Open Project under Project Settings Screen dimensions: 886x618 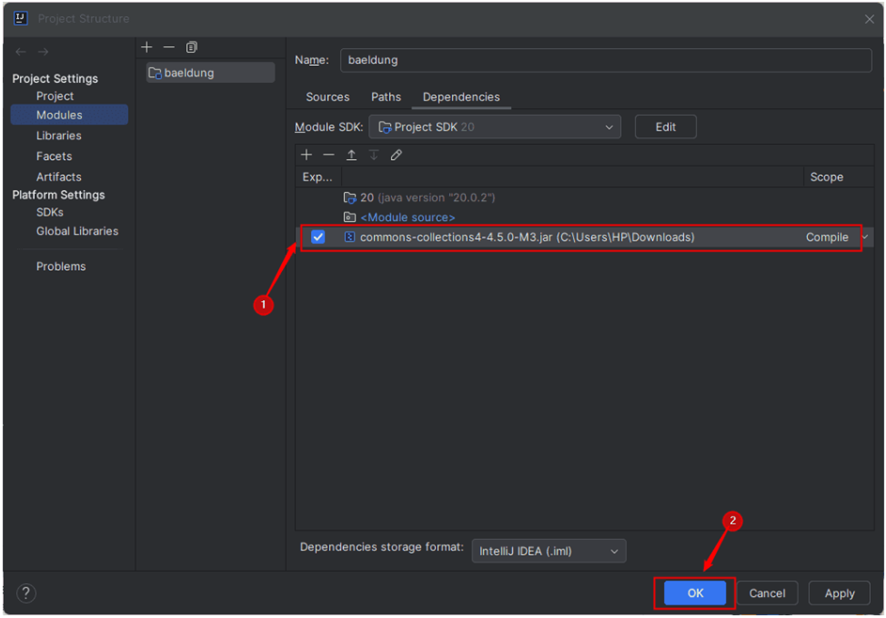[x=55, y=96]
